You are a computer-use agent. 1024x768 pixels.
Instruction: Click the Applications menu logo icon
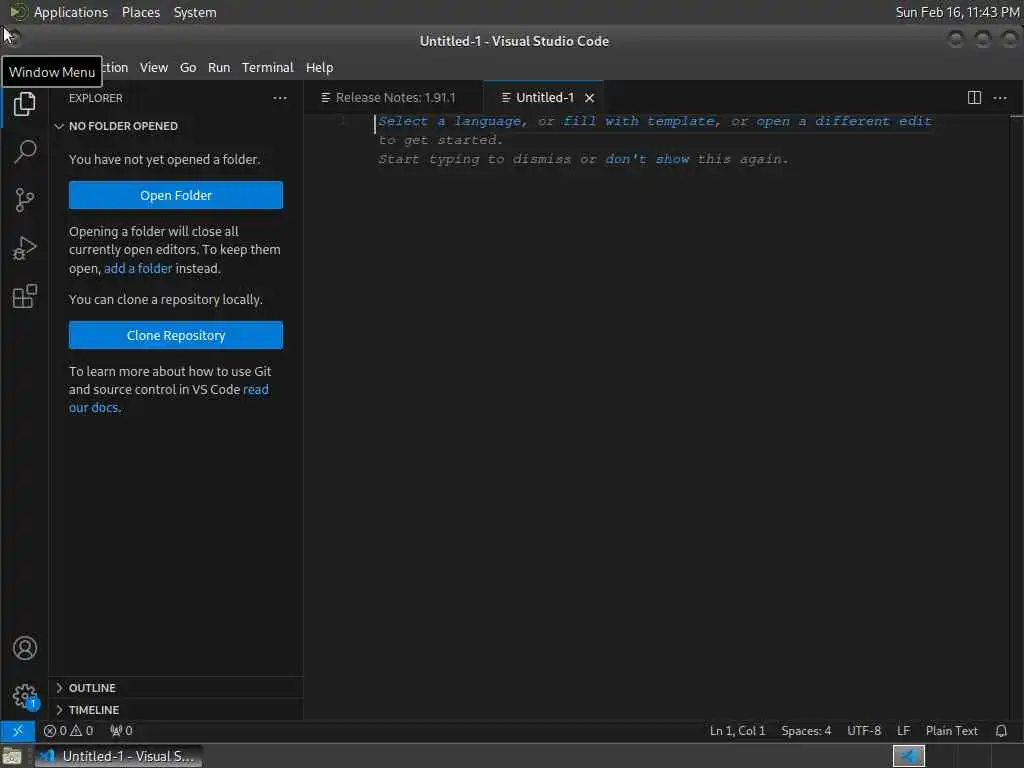pos(18,12)
